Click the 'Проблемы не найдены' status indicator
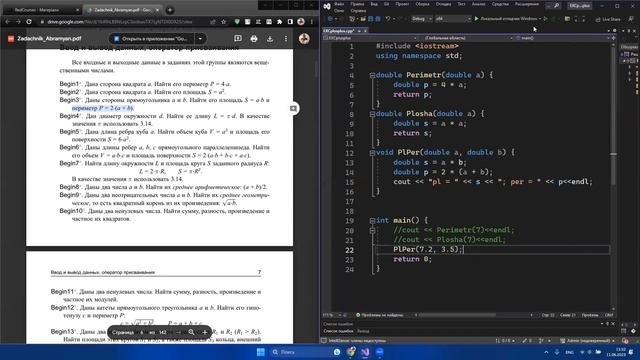Screen dimensions: 640x360 click(379, 315)
